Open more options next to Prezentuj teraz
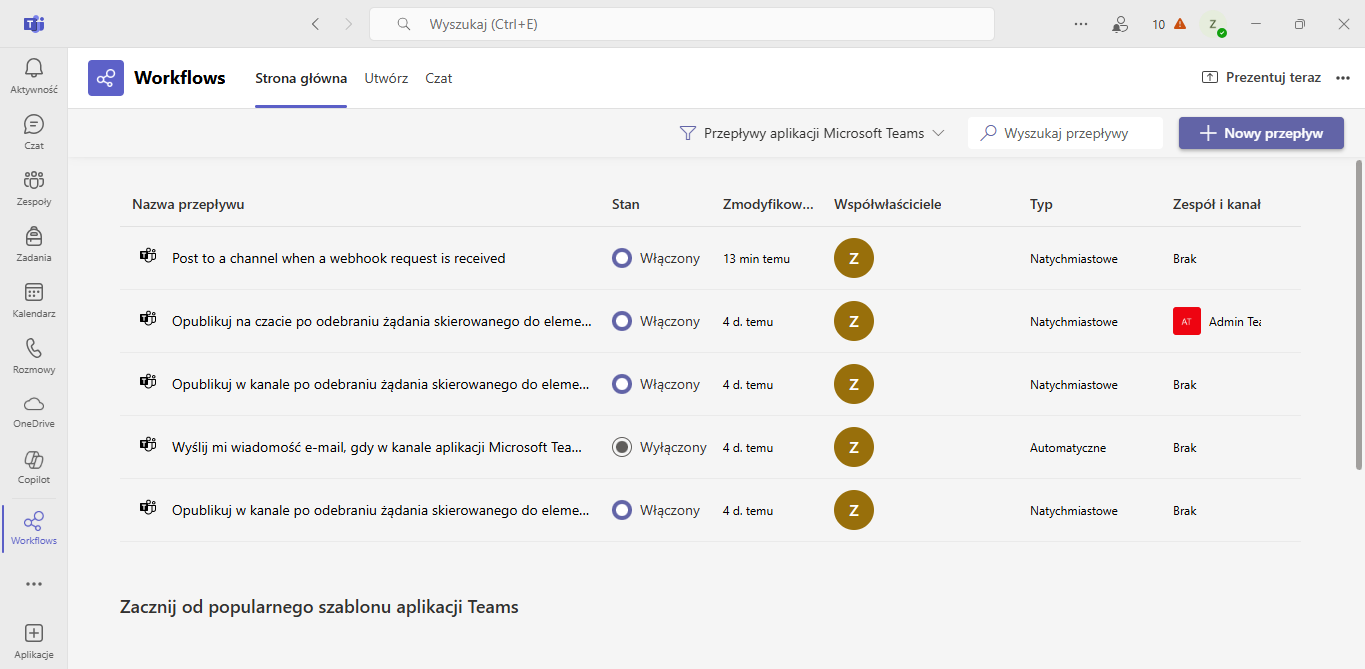The height and width of the screenshot is (669, 1365). 1343,78
